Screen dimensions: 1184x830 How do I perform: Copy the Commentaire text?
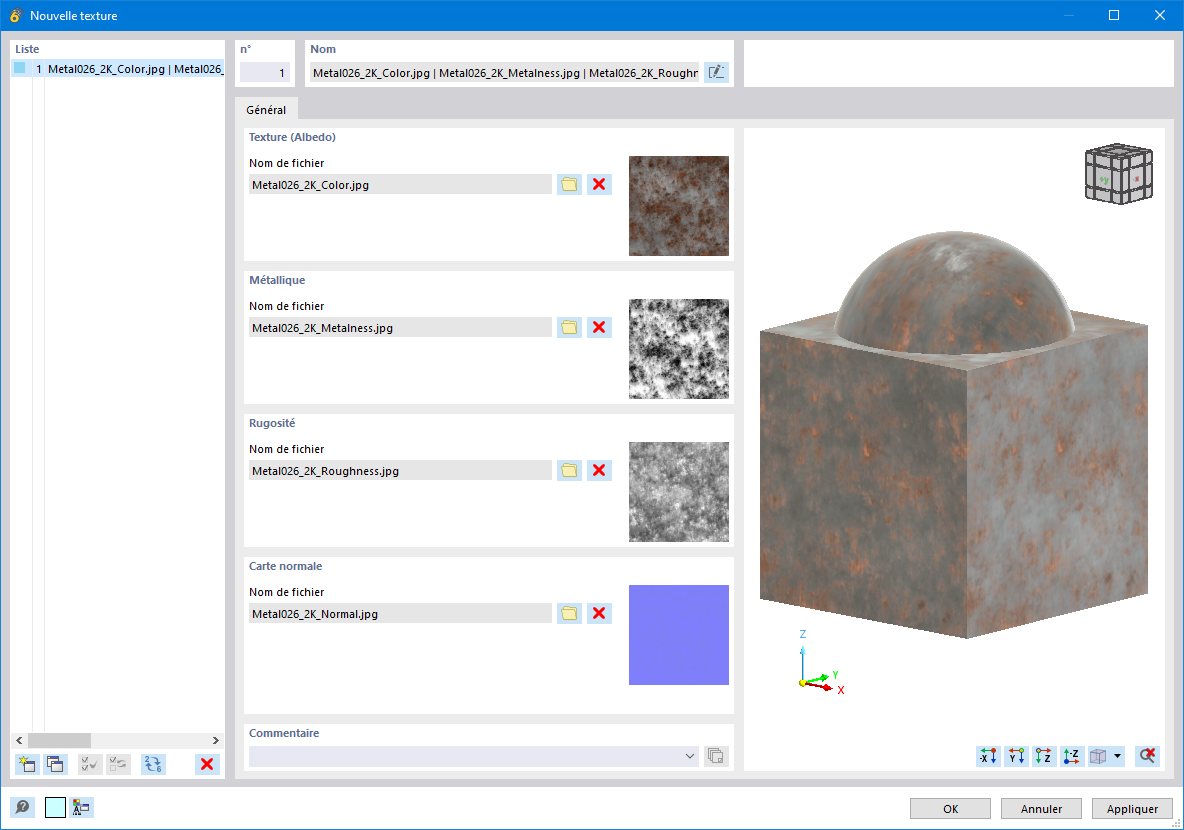tap(715, 756)
